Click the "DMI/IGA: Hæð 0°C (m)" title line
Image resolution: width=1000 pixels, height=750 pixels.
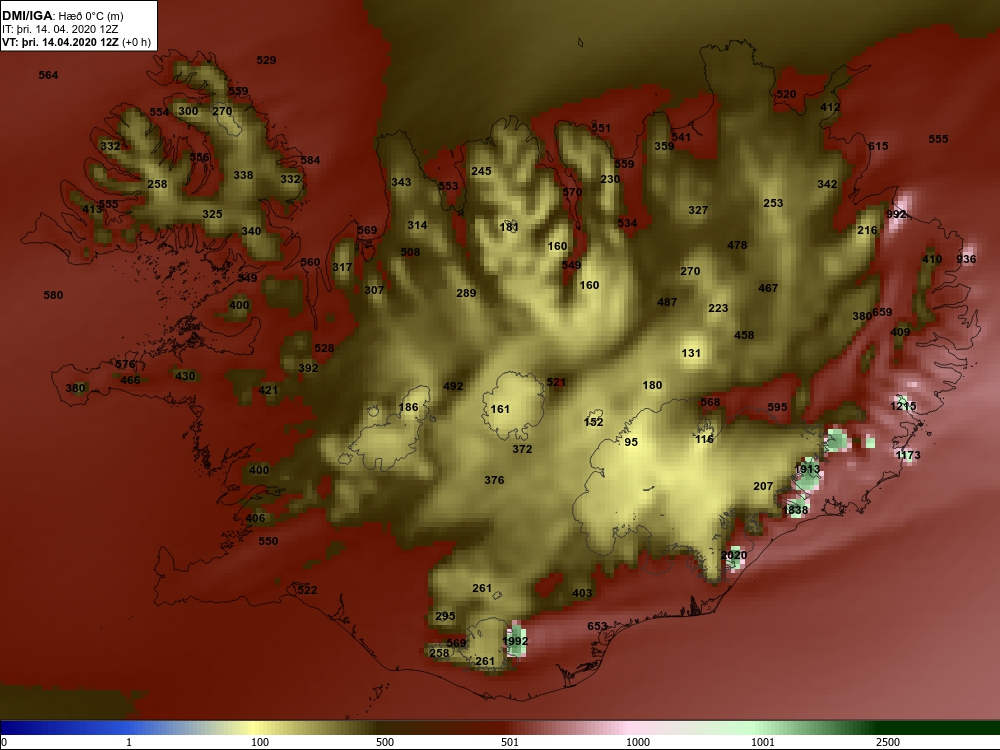(x=63, y=16)
